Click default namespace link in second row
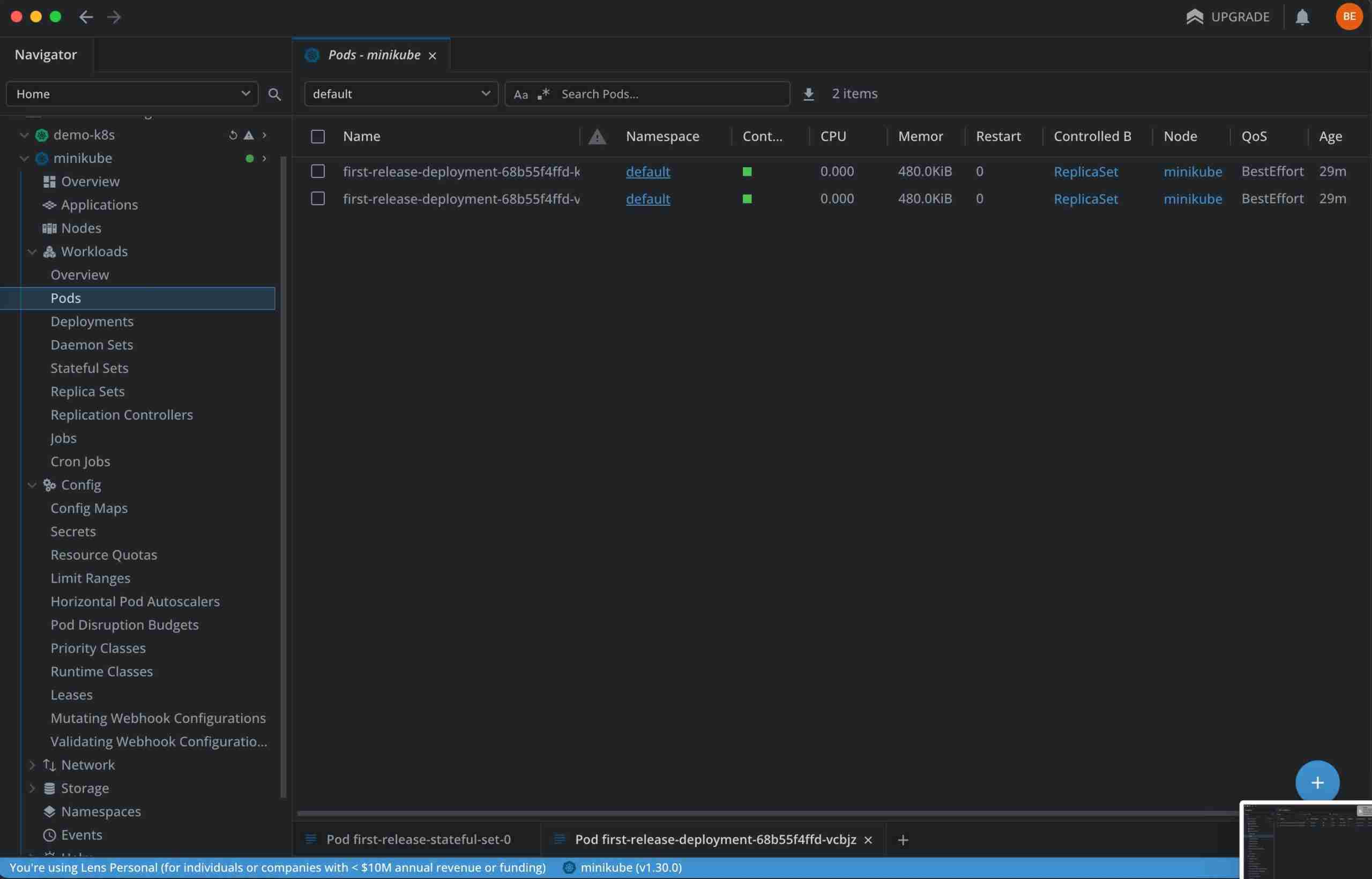1372x879 pixels. point(648,199)
